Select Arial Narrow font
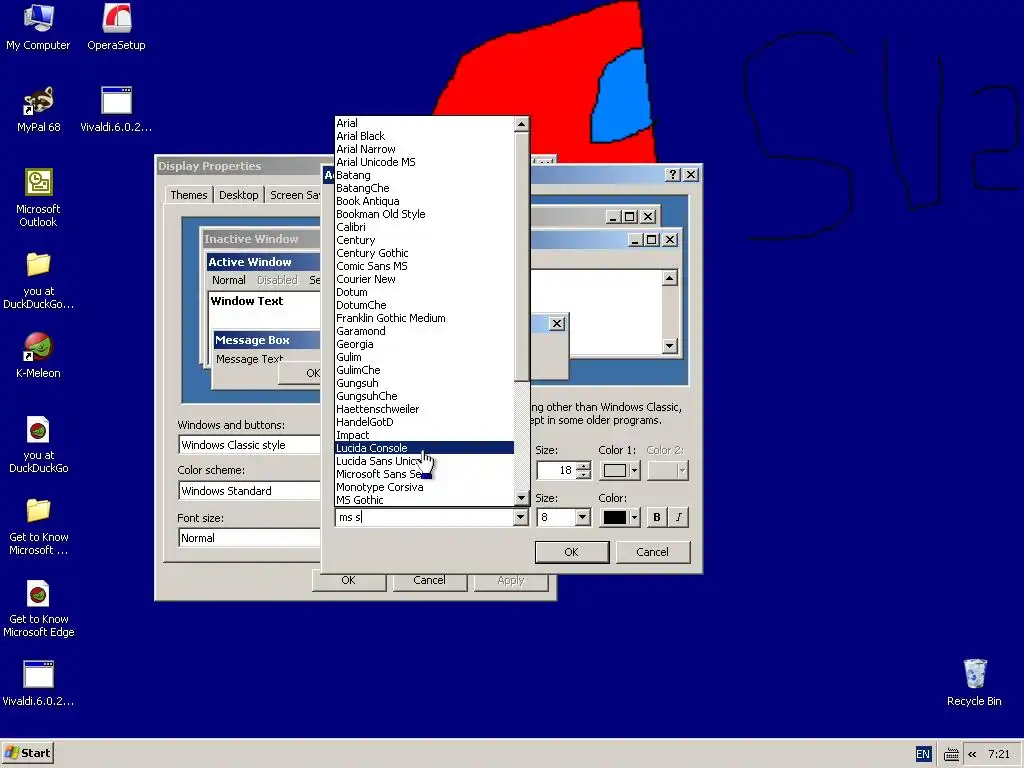 424,149
